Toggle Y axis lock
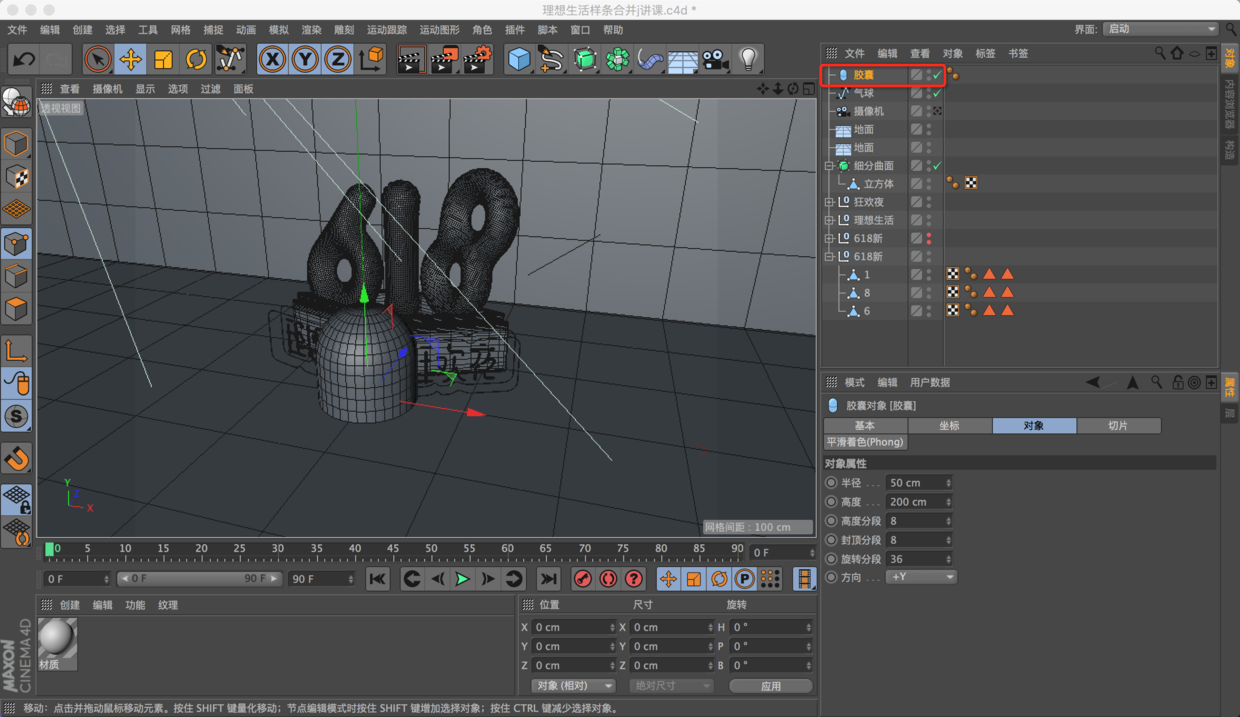Screen dimensions: 1240x717 click(x=305, y=59)
